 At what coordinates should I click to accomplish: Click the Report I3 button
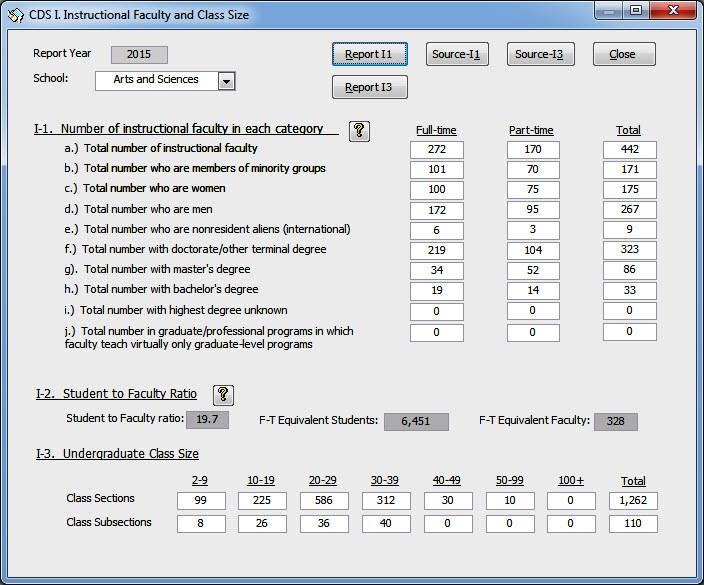[x=369, y=87]
